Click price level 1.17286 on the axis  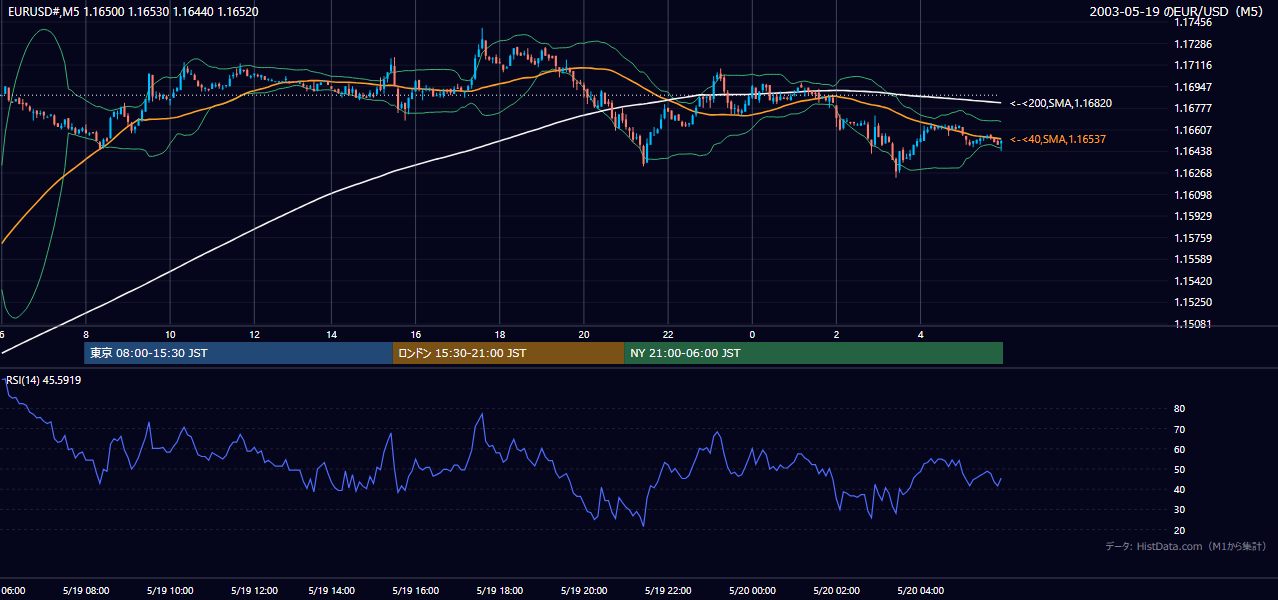[1192, 44]
